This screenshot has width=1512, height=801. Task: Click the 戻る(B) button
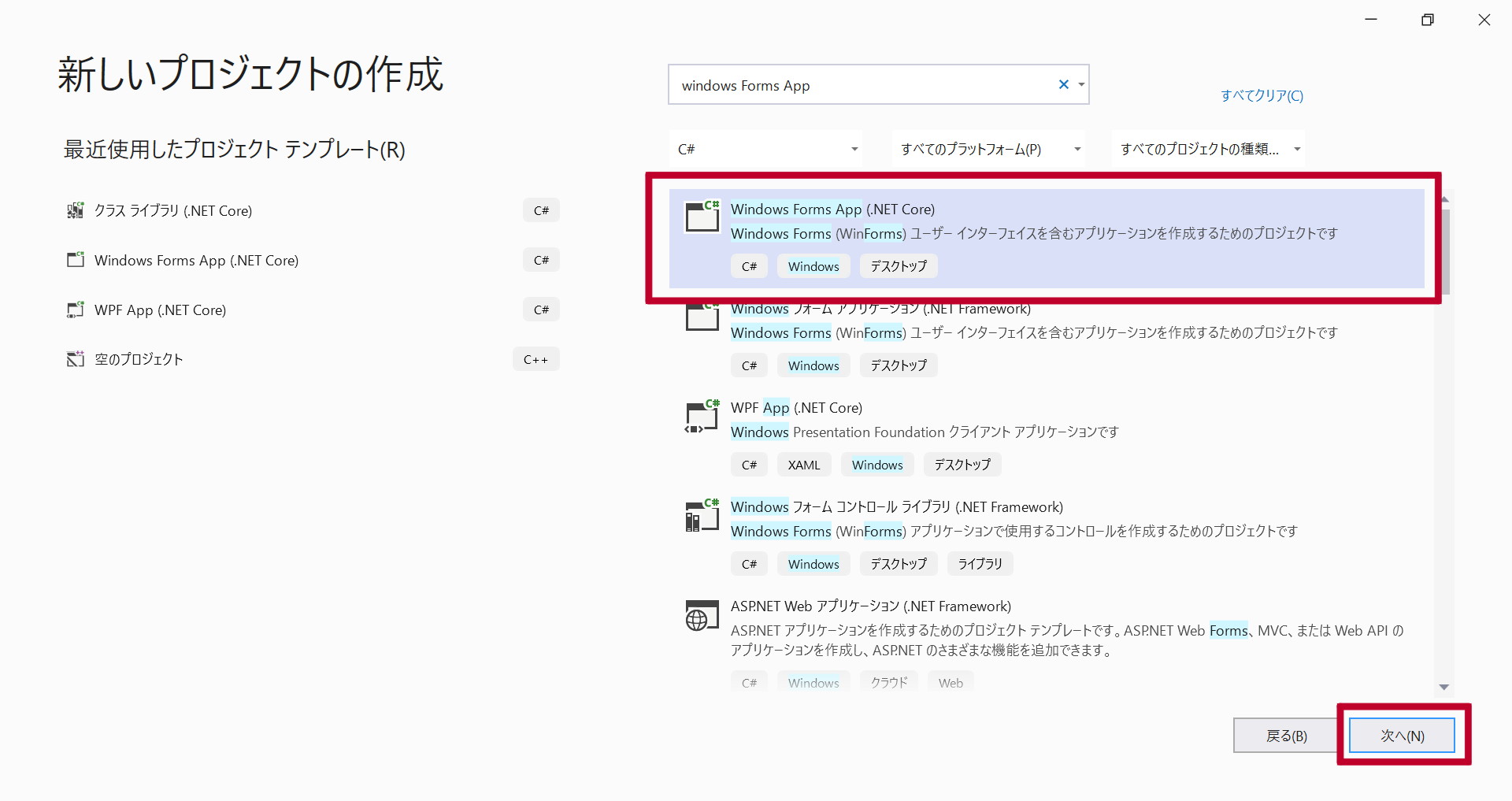pos(1286,735)
